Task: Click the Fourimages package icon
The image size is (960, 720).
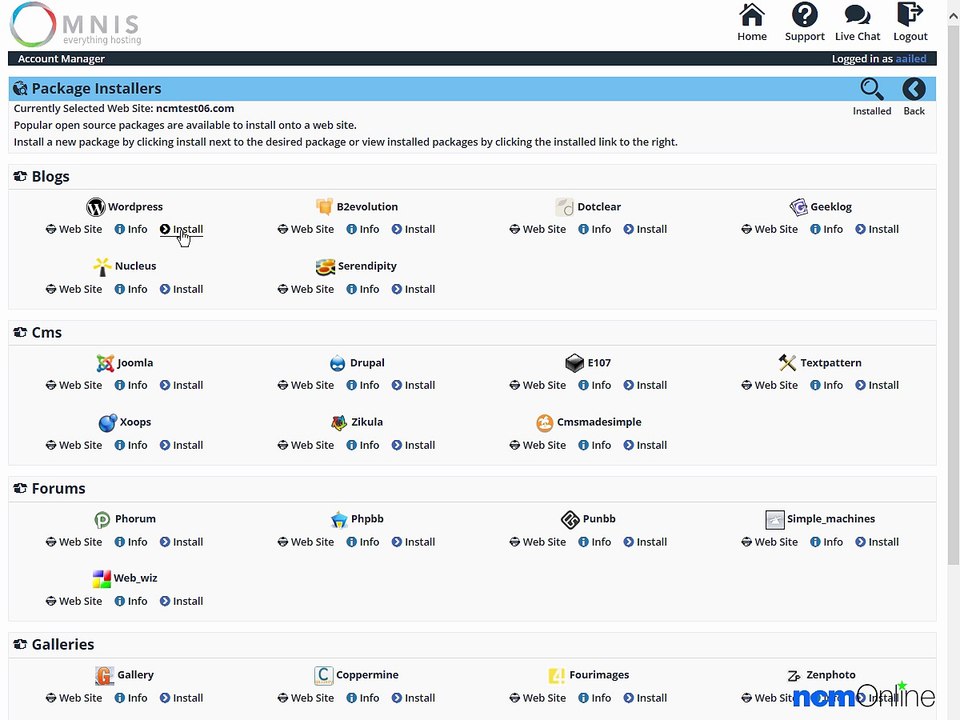Action: [557, 675]
